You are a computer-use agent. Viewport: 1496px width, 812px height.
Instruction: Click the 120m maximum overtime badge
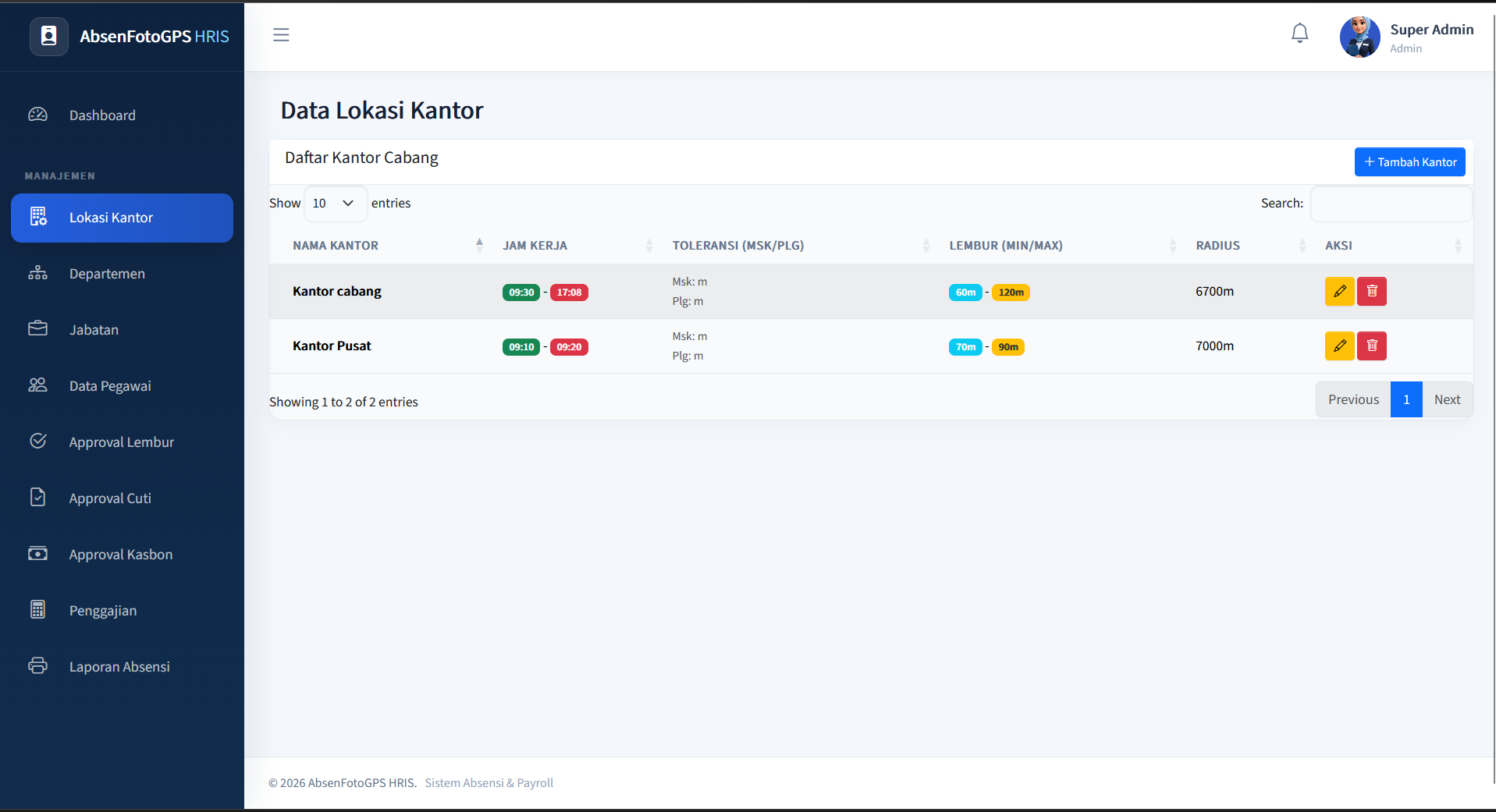point(1011,293)
